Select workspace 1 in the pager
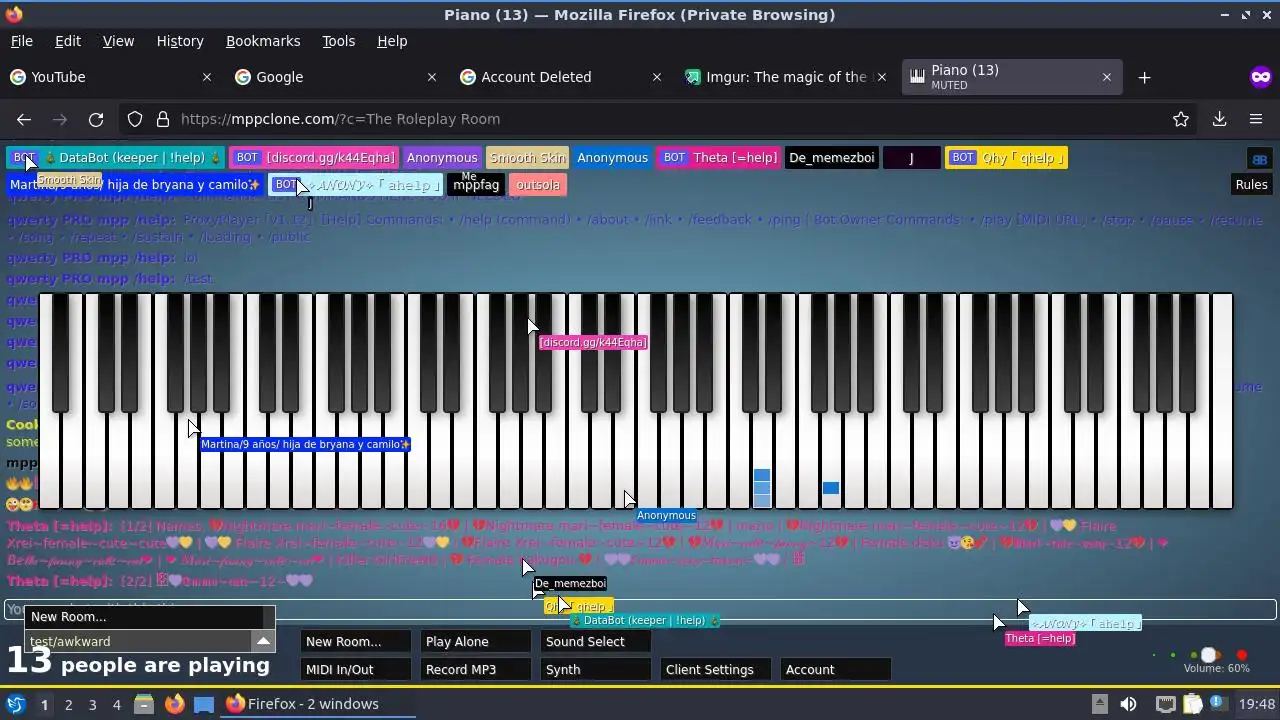 (x=44, y=704)
